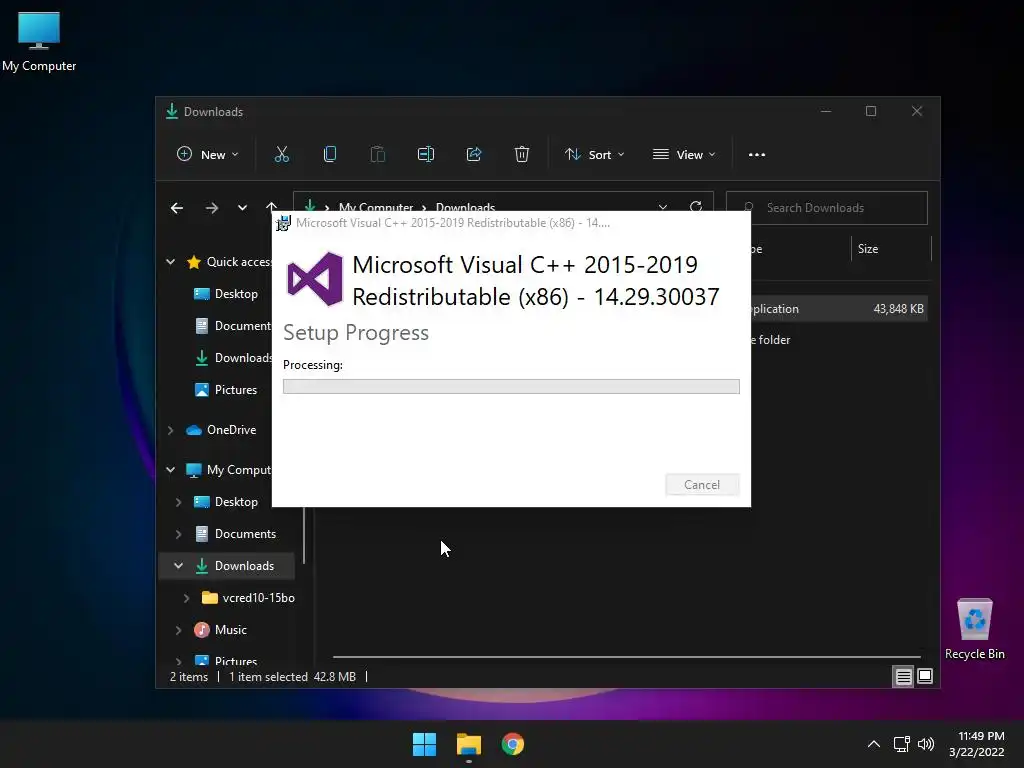Expand the vcred10-15bo folder node

click(x=186, y=598)
